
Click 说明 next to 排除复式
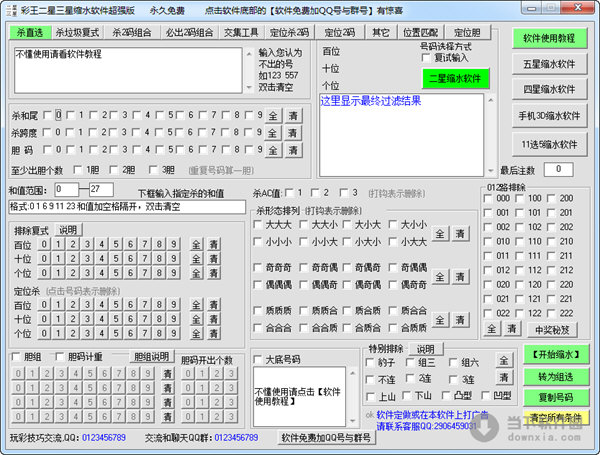pos(68,230)
